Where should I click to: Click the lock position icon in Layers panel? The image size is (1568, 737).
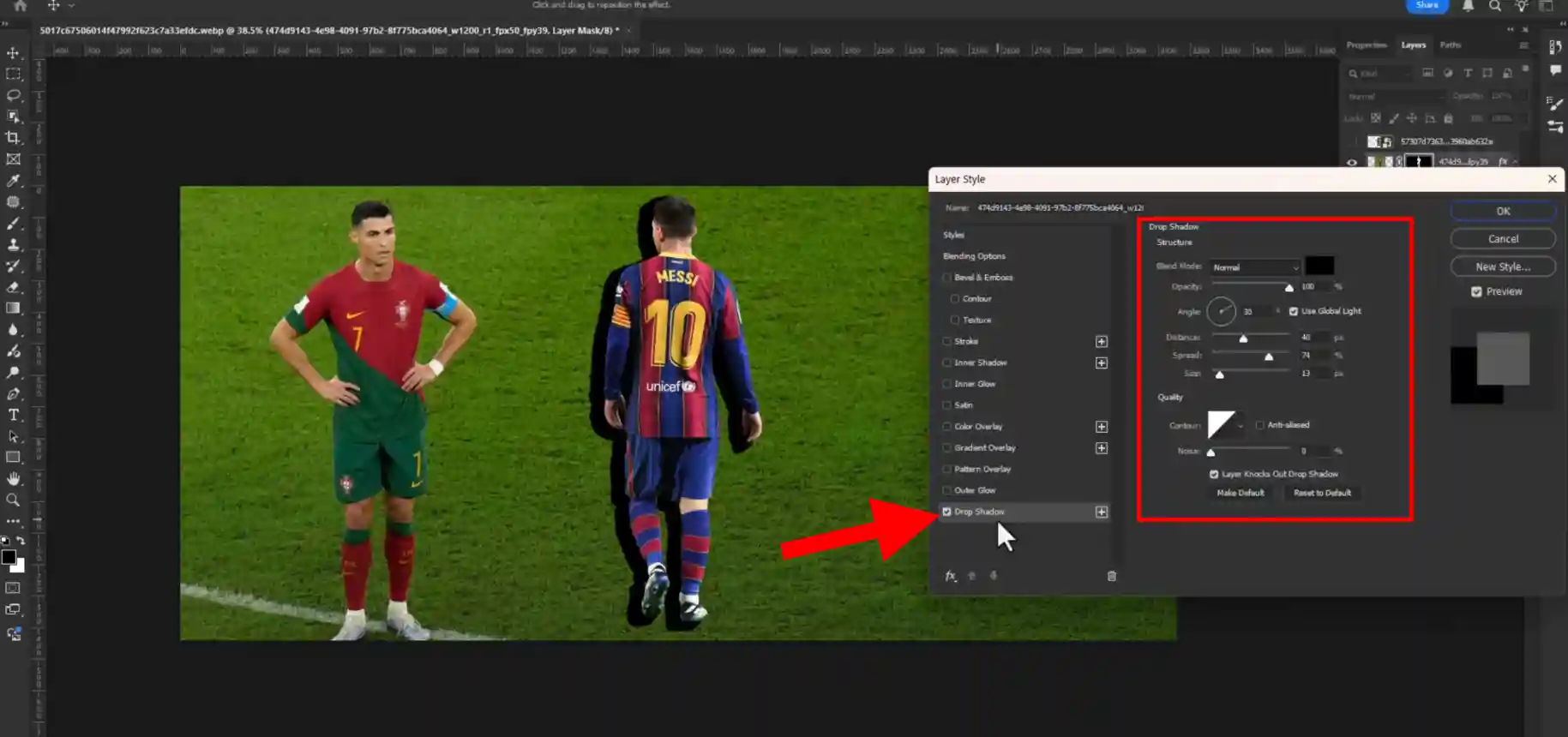(1411, 118)
